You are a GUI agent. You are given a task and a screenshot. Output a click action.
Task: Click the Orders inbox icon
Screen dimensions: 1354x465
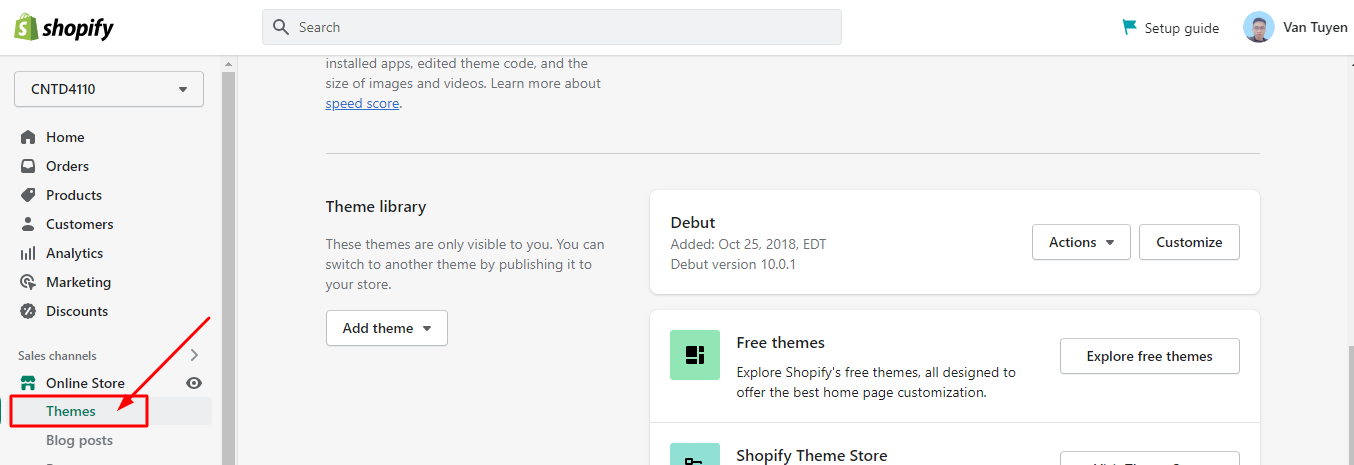click(x=28, y=166)
